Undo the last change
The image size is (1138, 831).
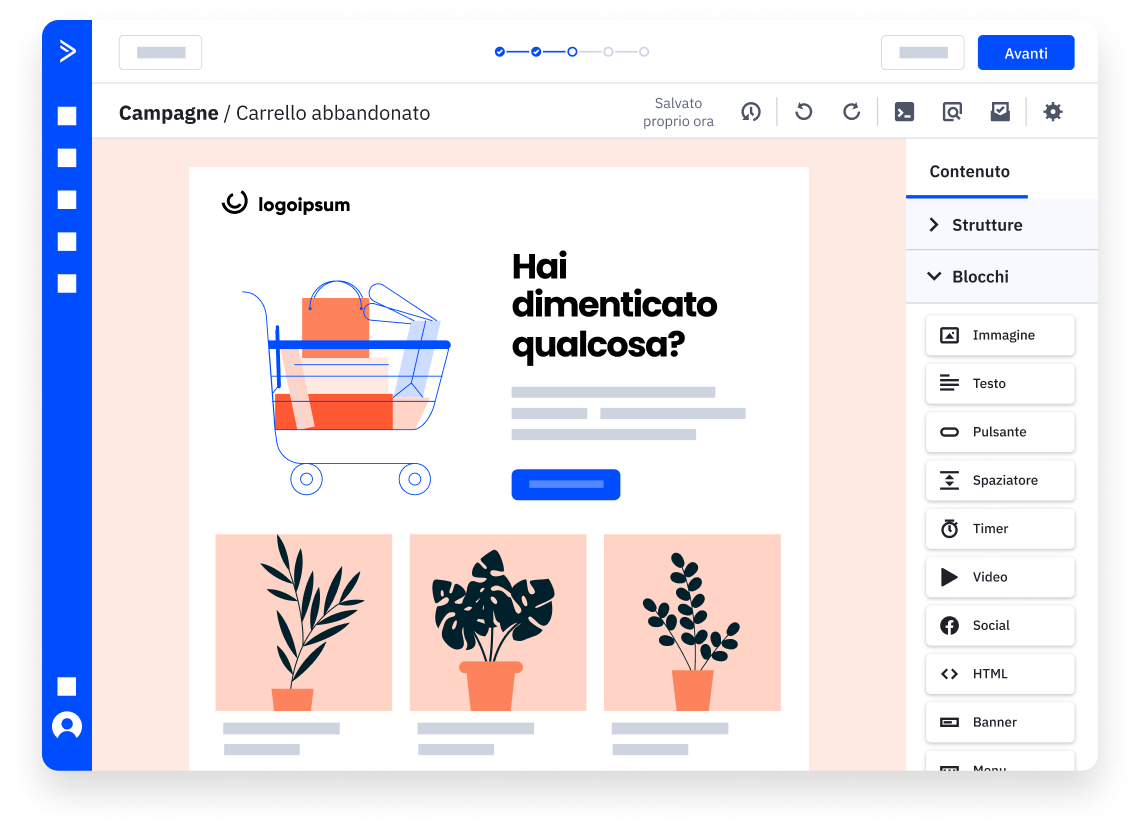click(803, 112)
